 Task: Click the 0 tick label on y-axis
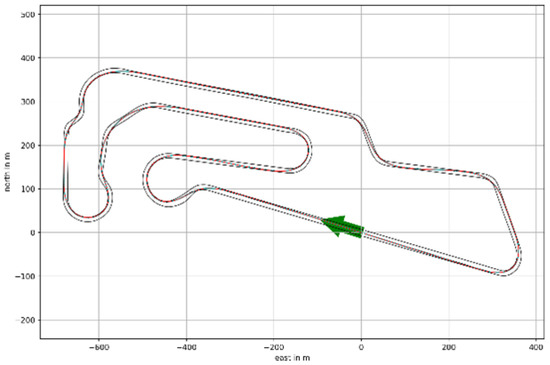(x=33, y=233)
